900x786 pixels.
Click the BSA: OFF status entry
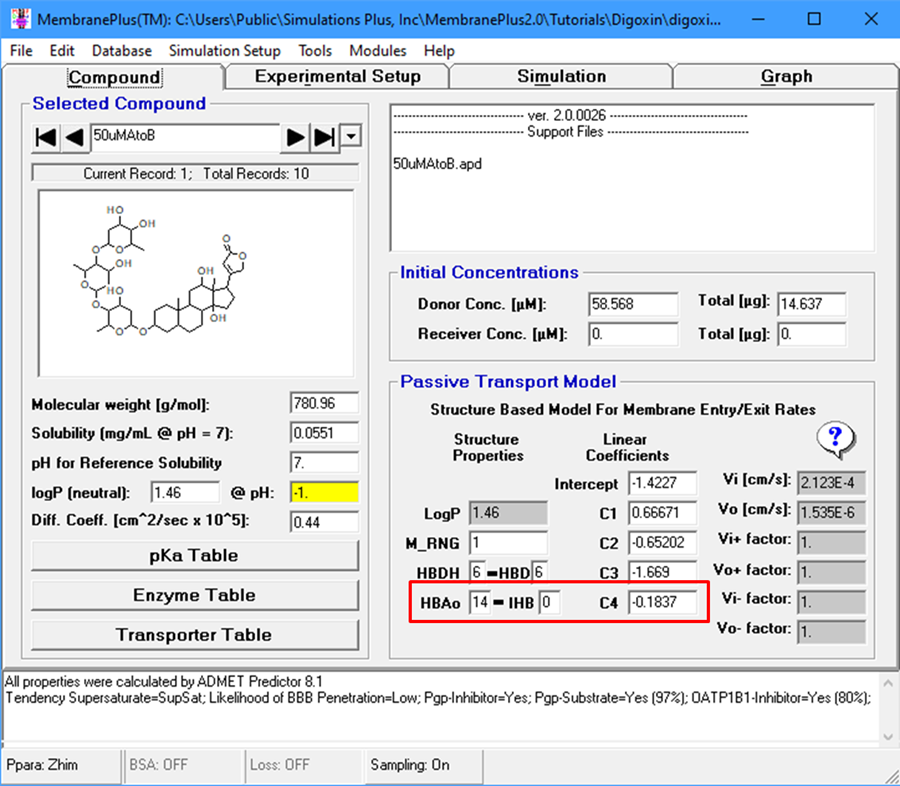coord(183,765)
